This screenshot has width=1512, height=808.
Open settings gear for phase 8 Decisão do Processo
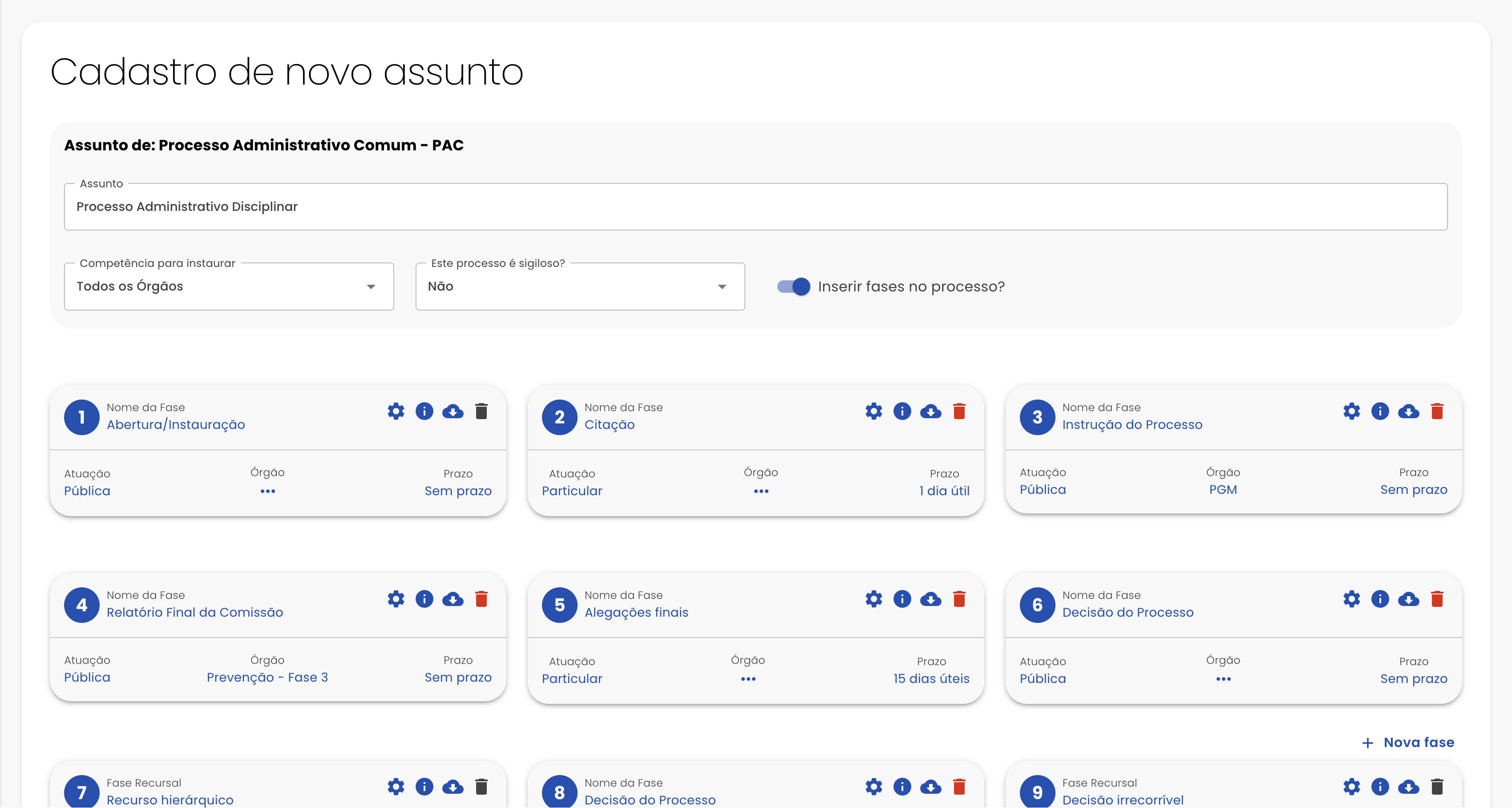click(x=874, y=786)
